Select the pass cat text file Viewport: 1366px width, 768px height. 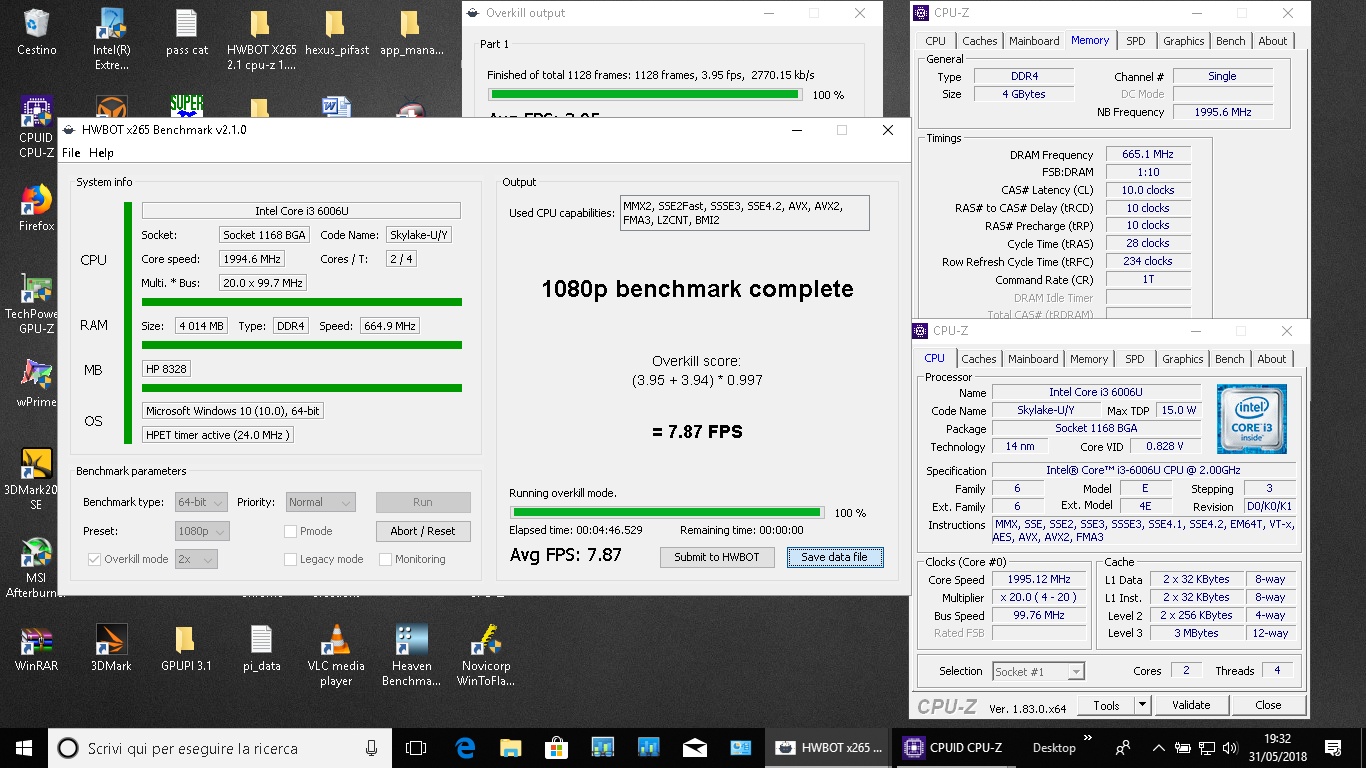click(x=186, y=32)
